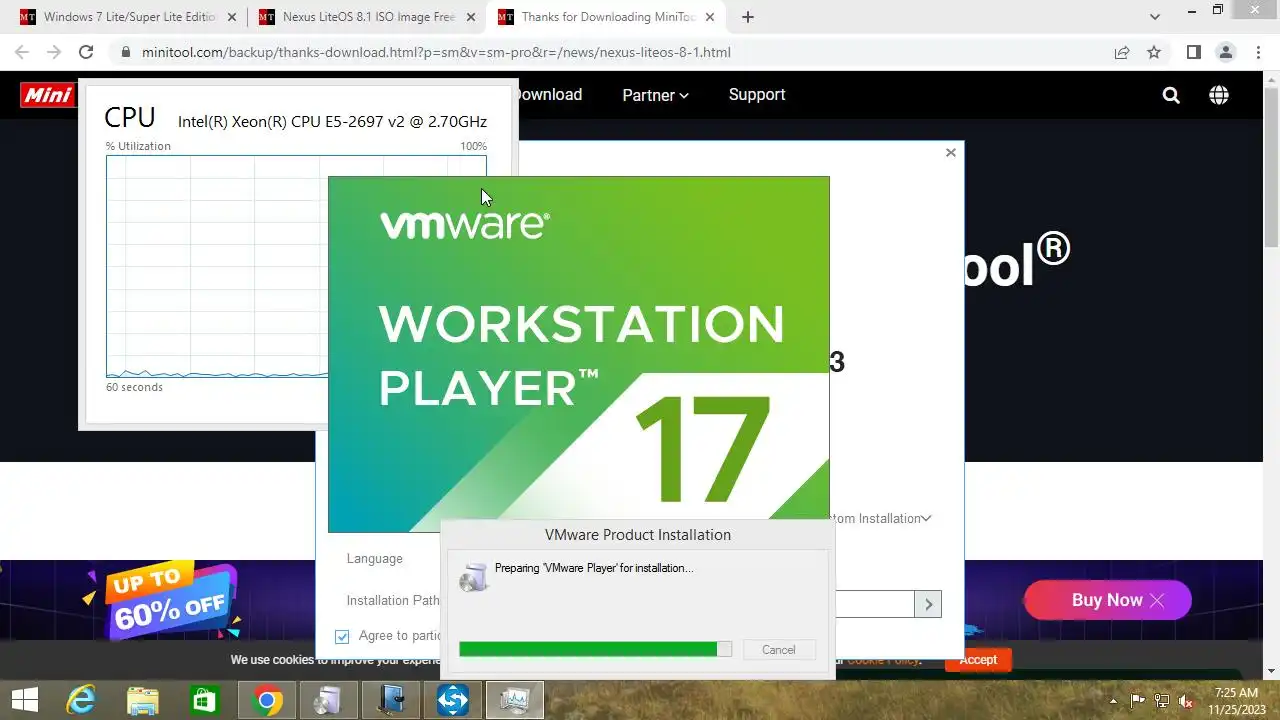Show hidden system tray icons
This screenshot has height=720, width=1280.
click(1114, 701)
